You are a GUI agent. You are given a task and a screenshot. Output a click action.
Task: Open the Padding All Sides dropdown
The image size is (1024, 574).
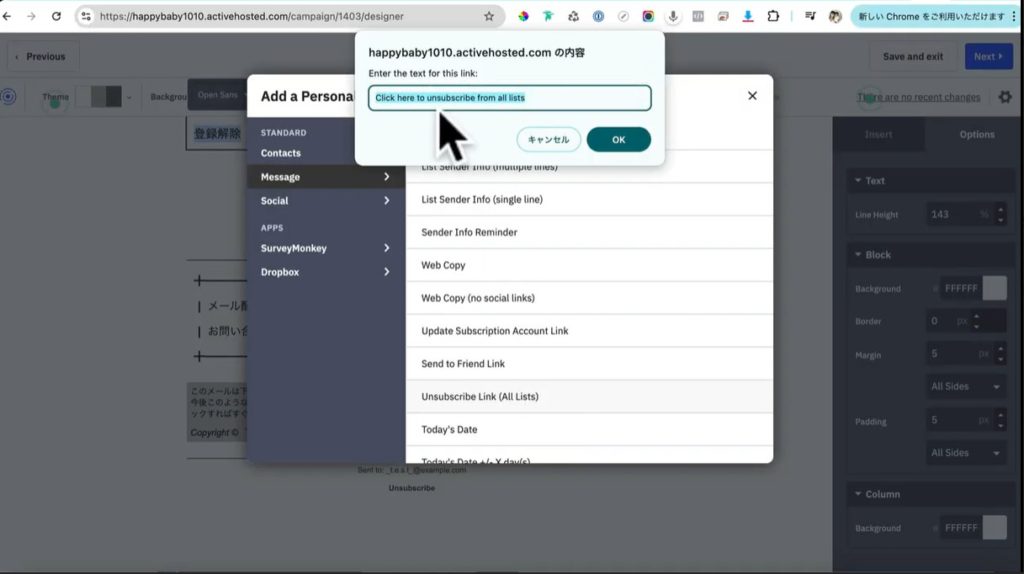pos(966,452)
